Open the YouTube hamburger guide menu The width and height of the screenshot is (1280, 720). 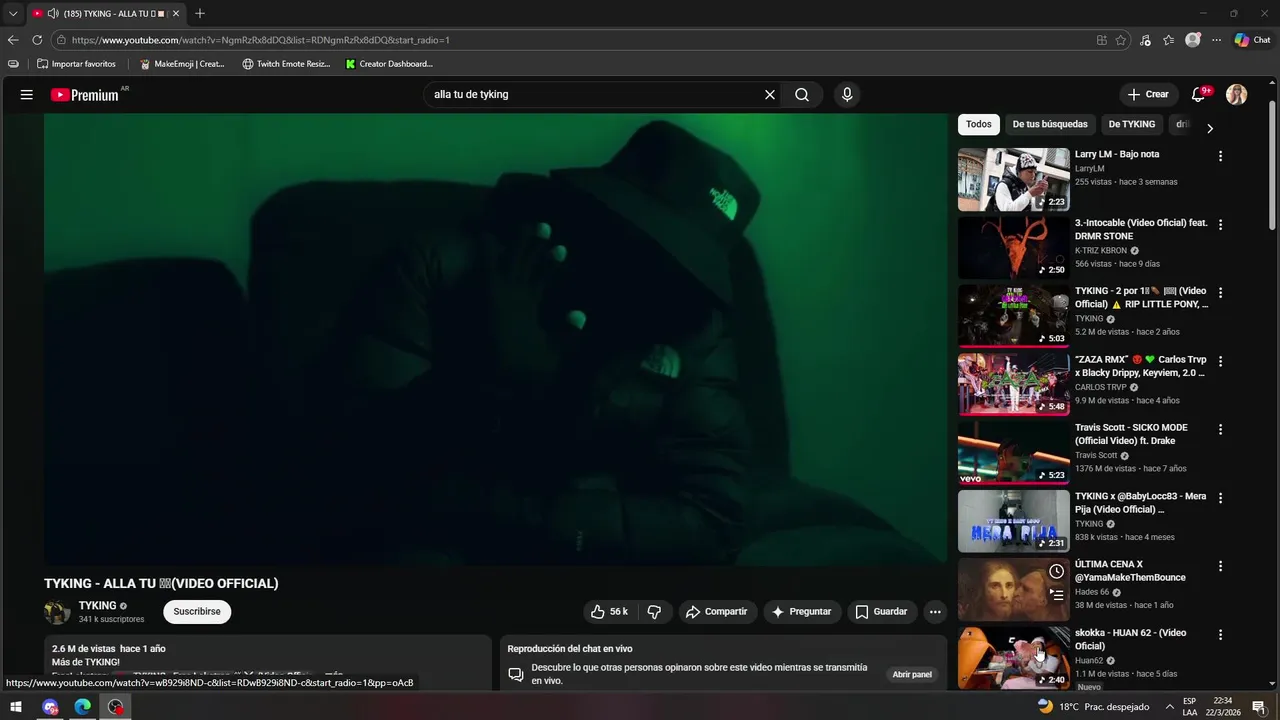tap(27, 94)
